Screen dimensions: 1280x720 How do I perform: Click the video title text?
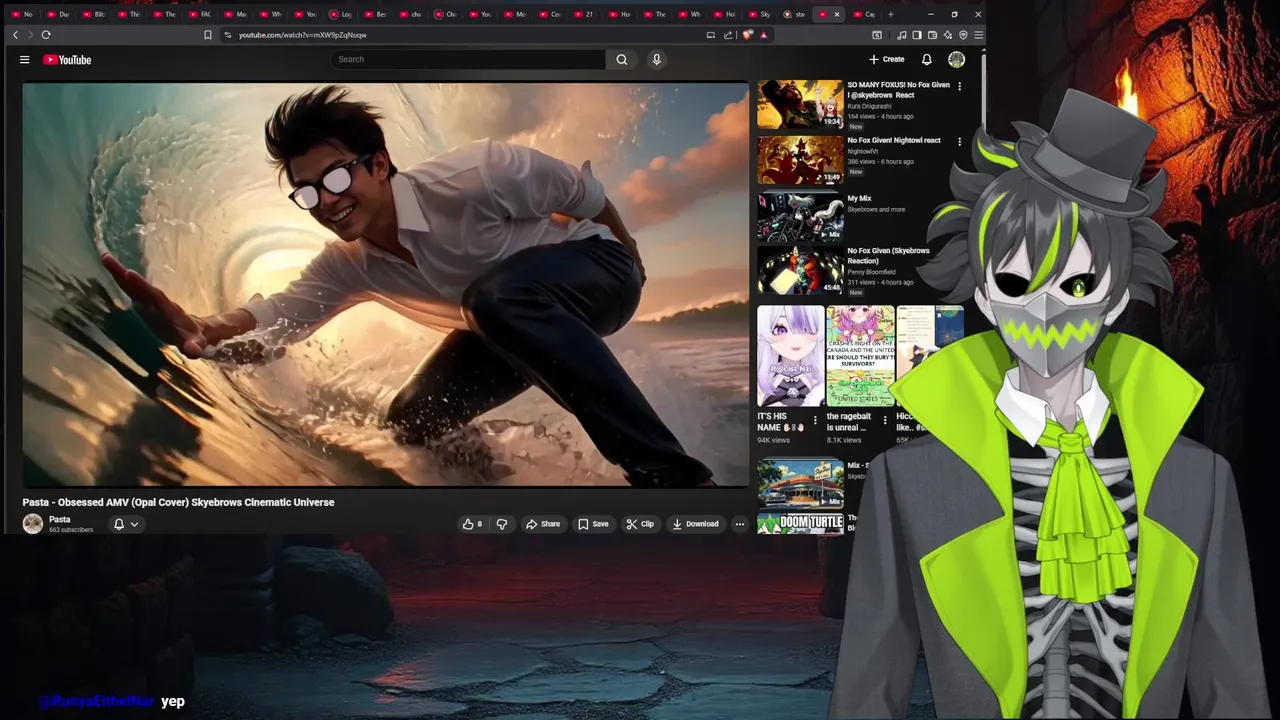click(178, 502)
